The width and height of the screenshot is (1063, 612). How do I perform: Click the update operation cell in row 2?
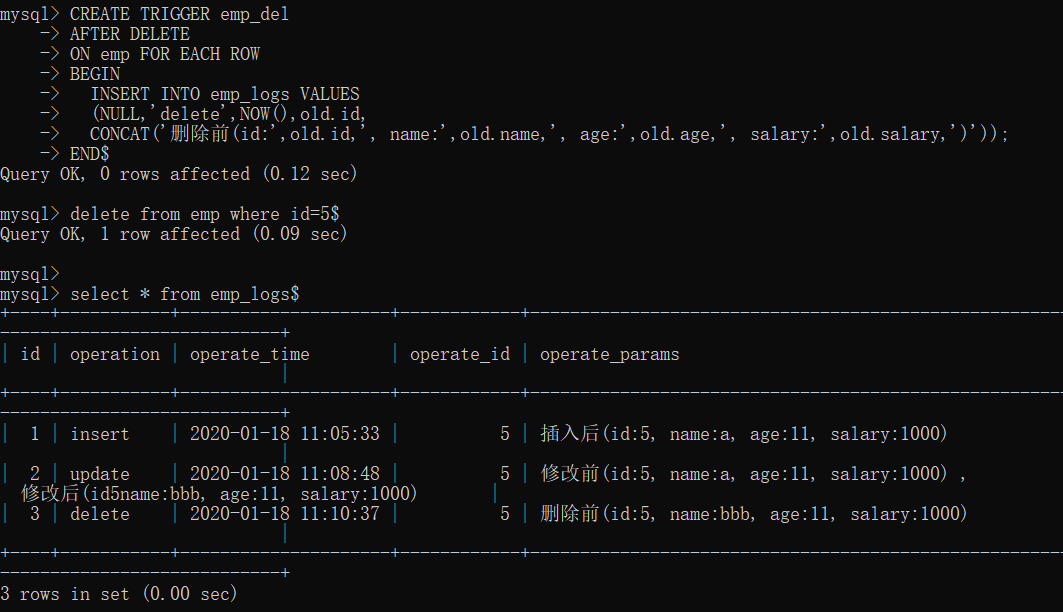coord(100,474)
